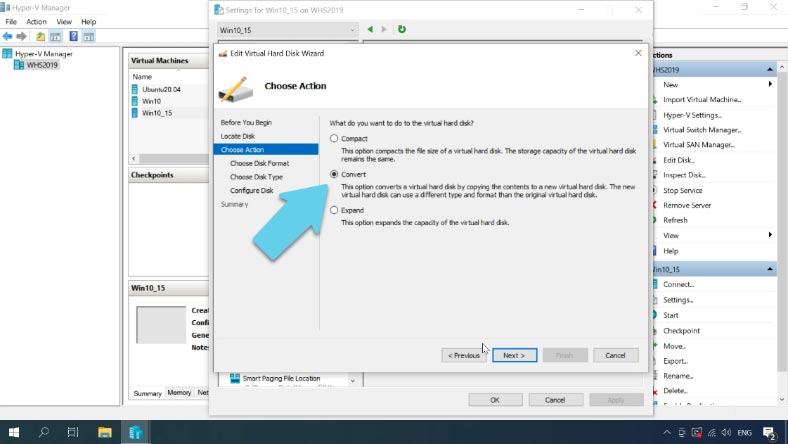Click Inspect Disk action

point(684,175)
